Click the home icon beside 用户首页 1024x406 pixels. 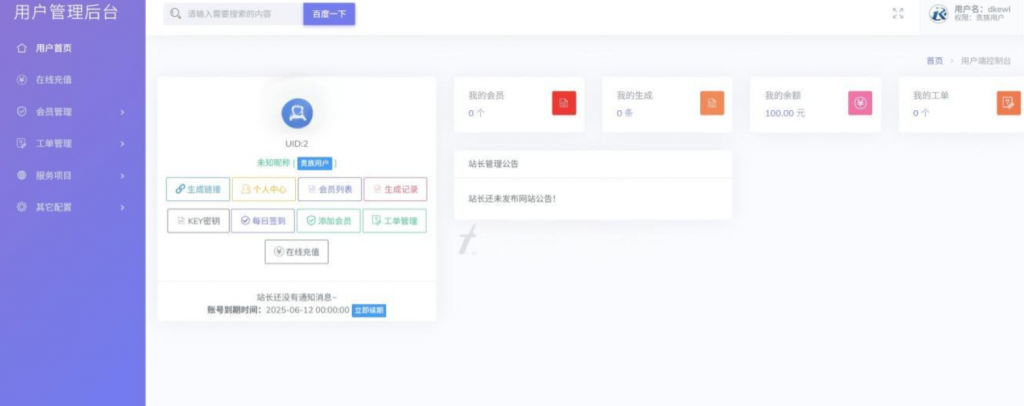coord(22,48)
